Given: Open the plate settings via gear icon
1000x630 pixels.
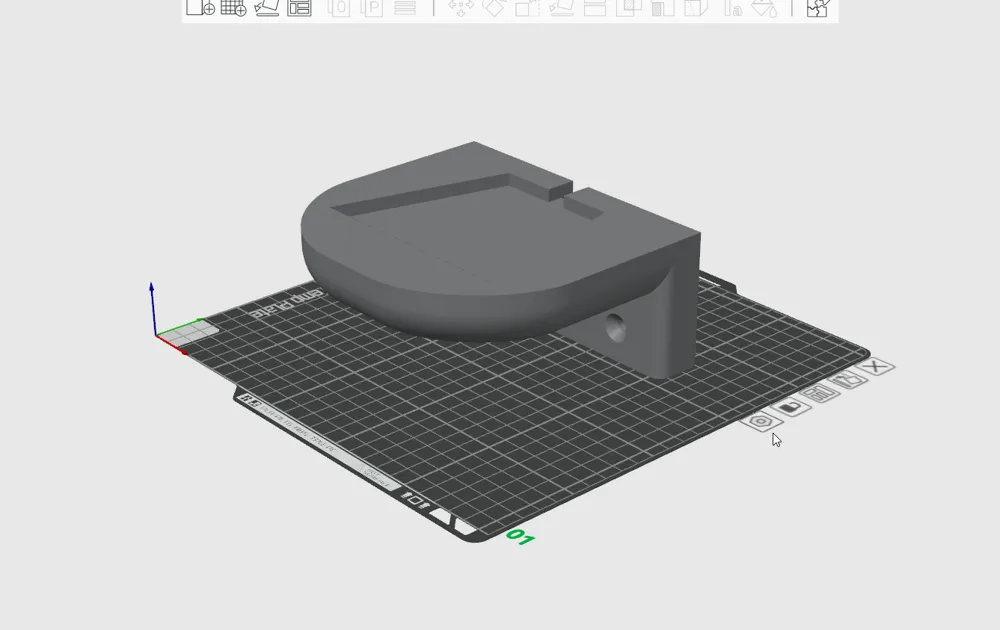Looking at the screenshot, I should (x=760, y=420).
